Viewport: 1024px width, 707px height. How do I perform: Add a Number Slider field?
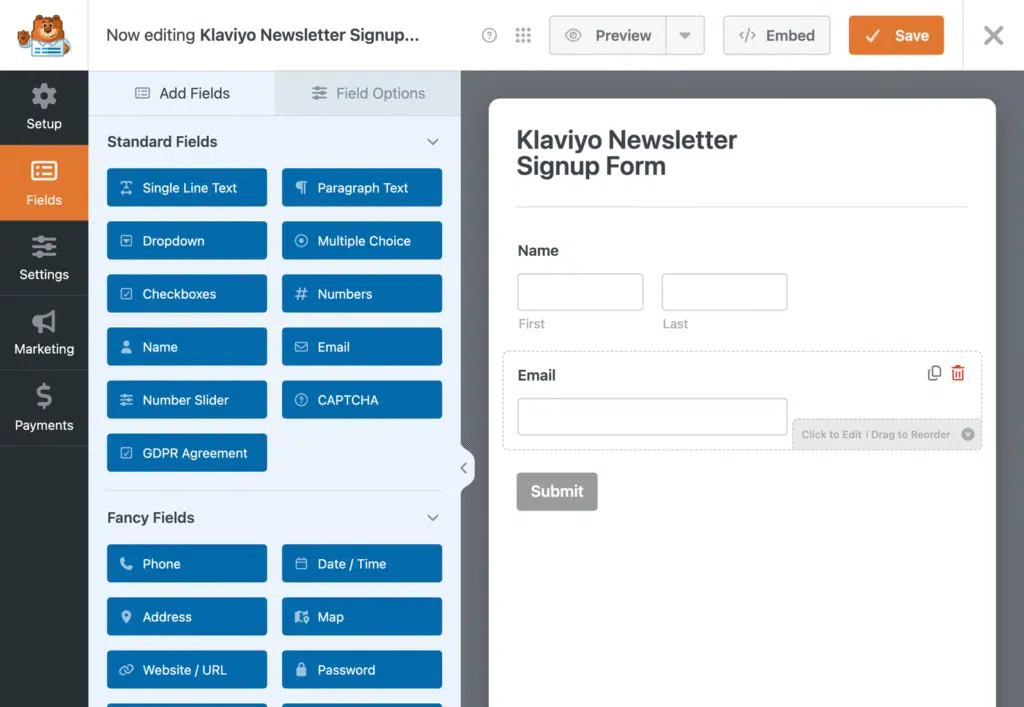pyautogui.click(x=187, y=400)
